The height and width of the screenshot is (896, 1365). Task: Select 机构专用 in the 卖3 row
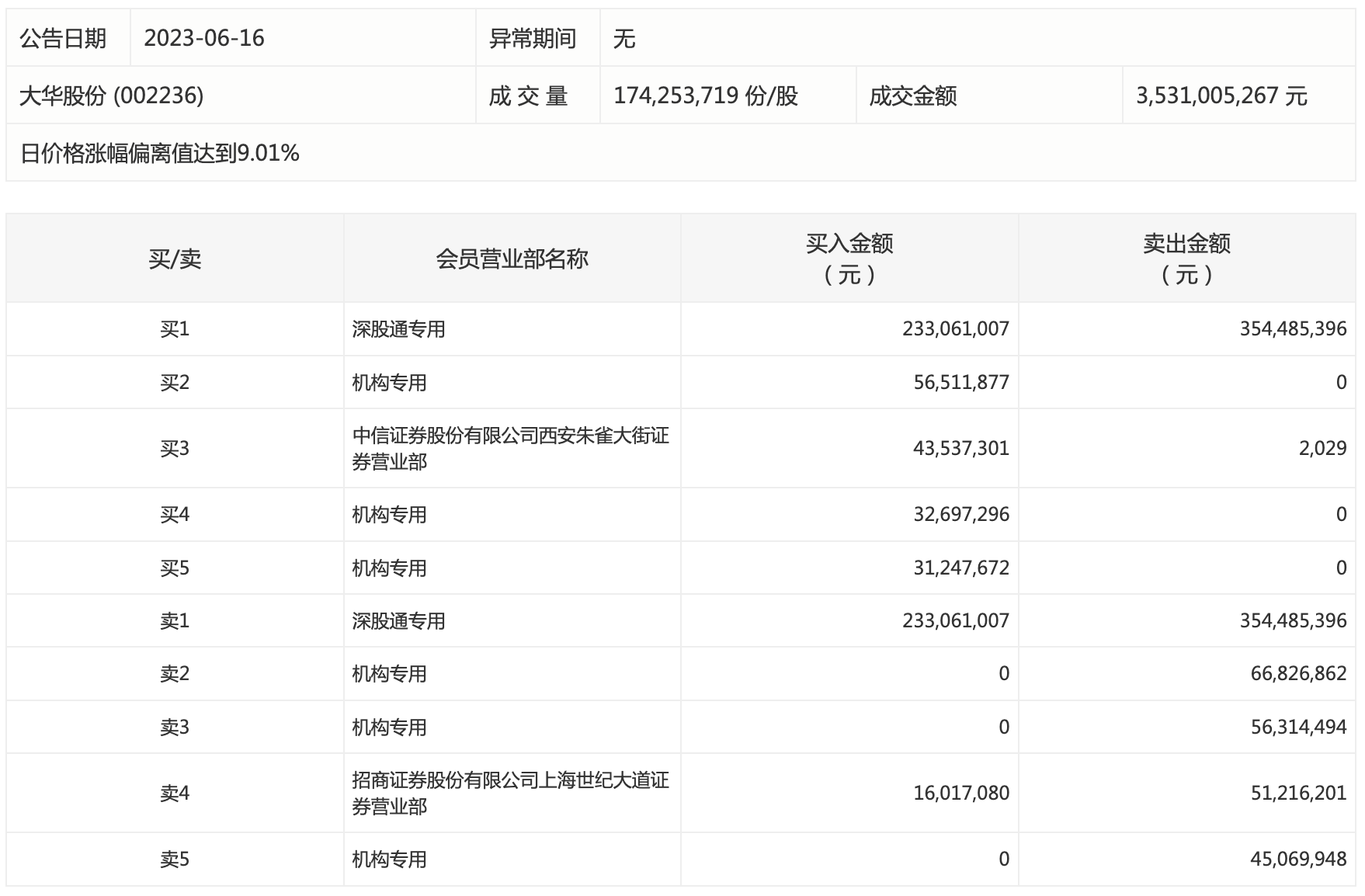(x=389, y=728)
